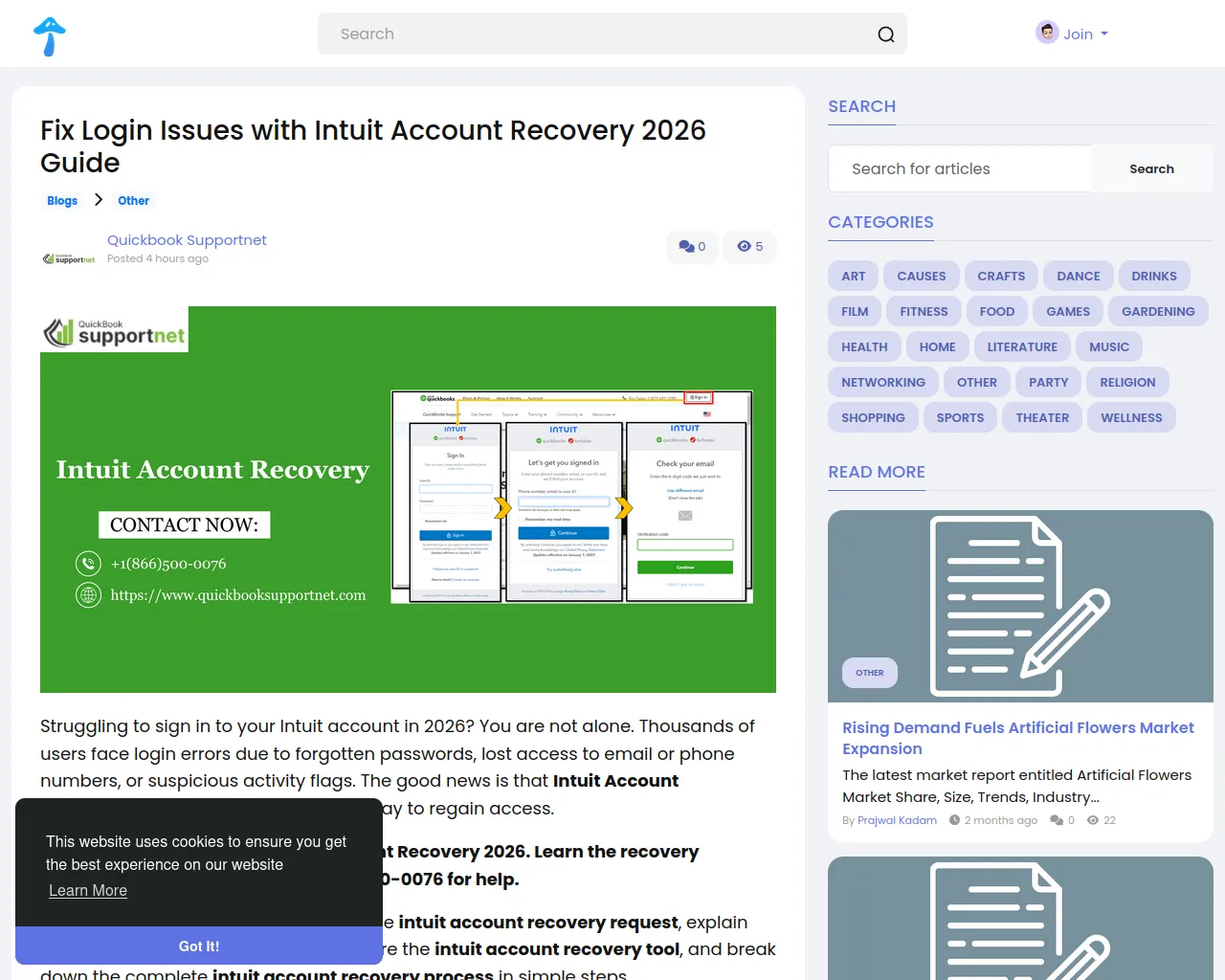Open the Artificial Flowers Market article
1225x980 pixels.
click(x=1017, y=738)
